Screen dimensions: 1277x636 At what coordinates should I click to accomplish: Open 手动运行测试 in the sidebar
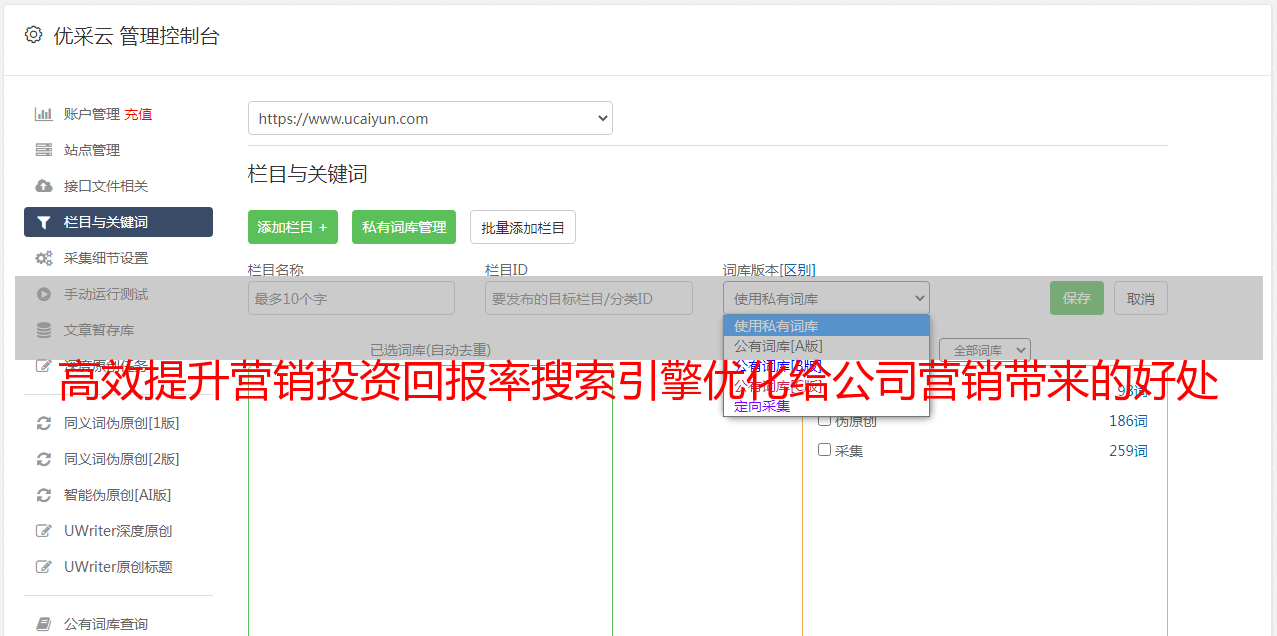pos(106,294)
